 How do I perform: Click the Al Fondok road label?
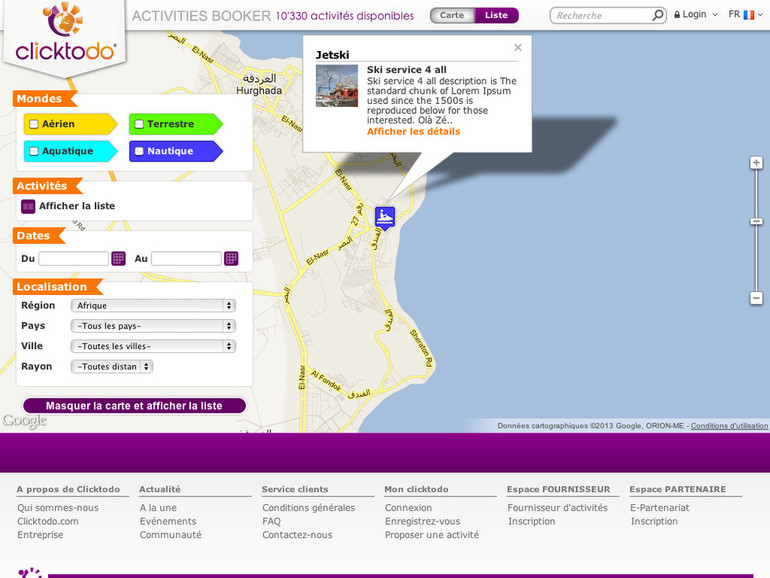(326, 381)
